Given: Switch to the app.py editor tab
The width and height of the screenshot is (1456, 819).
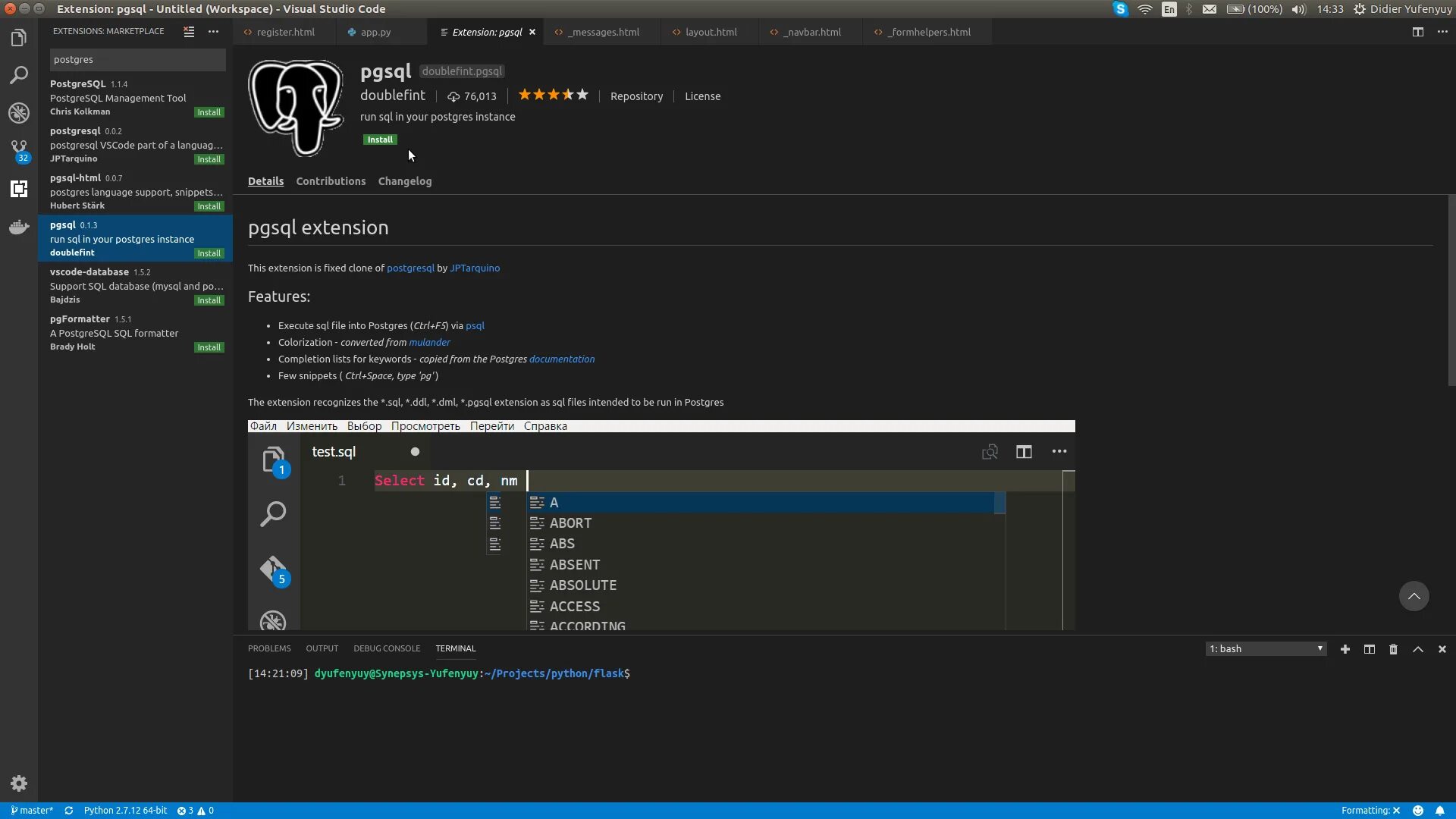Looking at the screenshot, I should (x=375, y=32).
